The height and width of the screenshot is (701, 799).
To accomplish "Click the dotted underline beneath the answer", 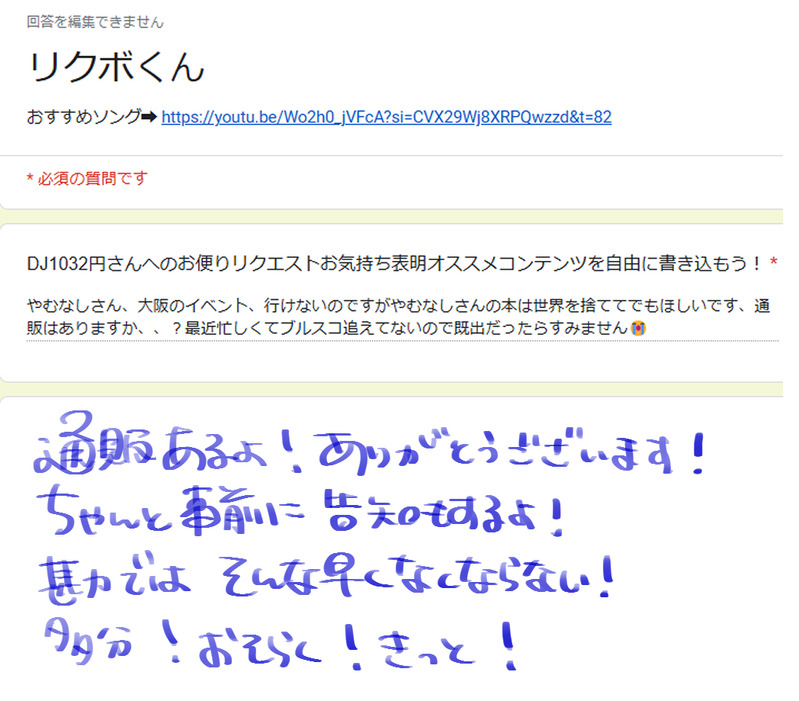I will [x=403, y=340].
